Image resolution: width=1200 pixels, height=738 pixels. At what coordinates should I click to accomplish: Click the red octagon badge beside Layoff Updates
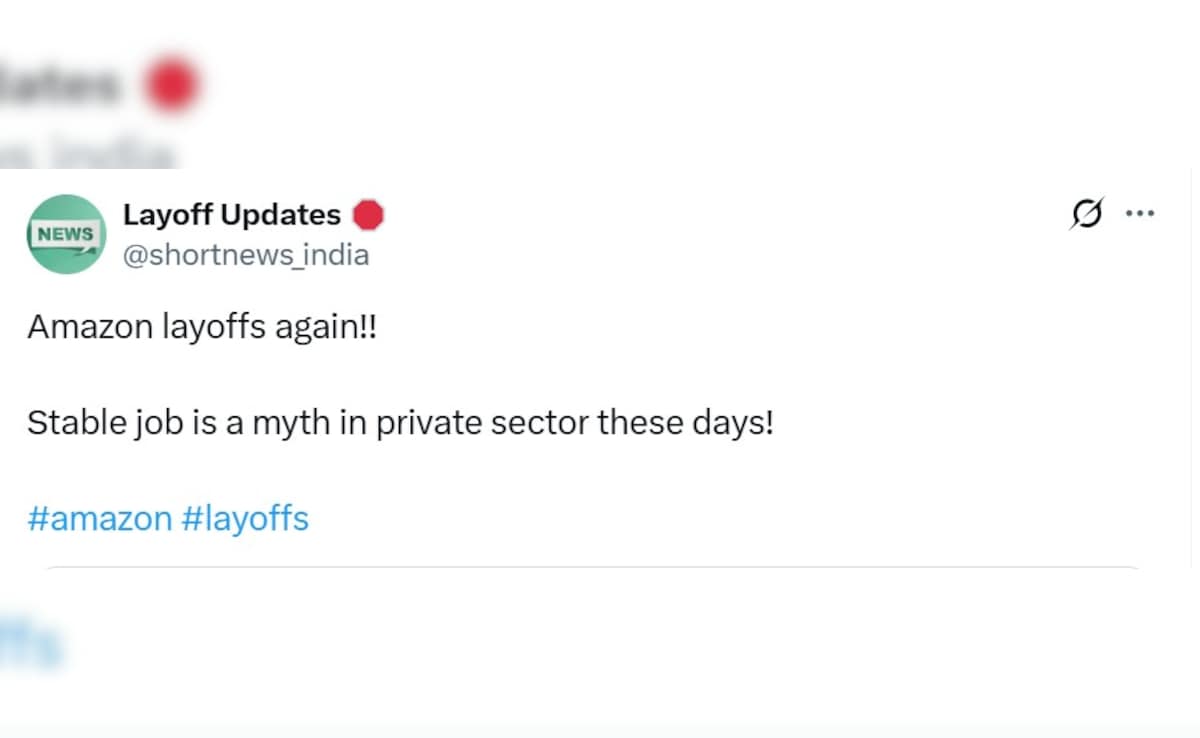pyautogui.click(x=369, y=215)
